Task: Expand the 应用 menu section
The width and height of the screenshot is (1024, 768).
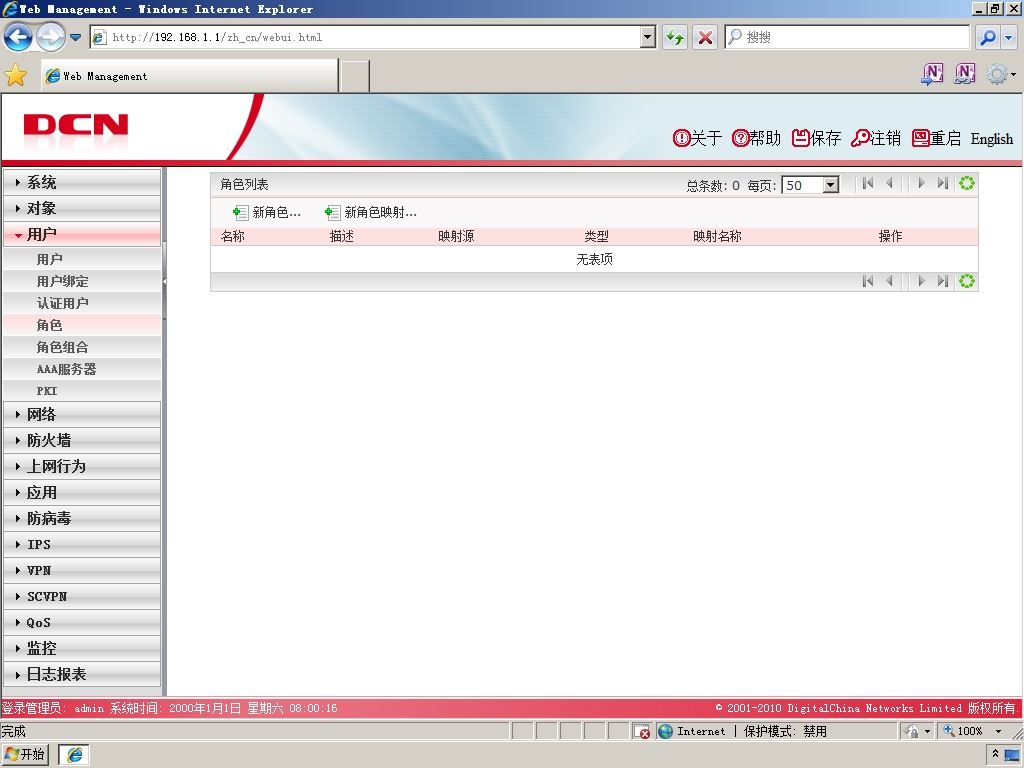Action: tap(82, 492)
